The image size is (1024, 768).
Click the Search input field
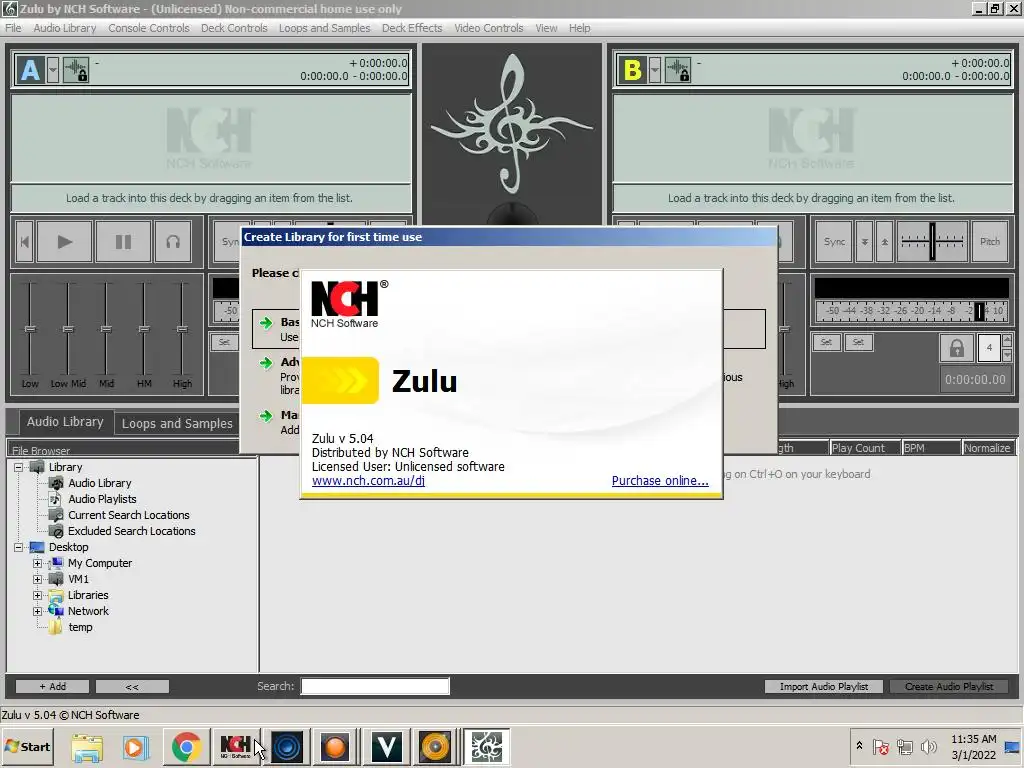(x=375, y=686)
